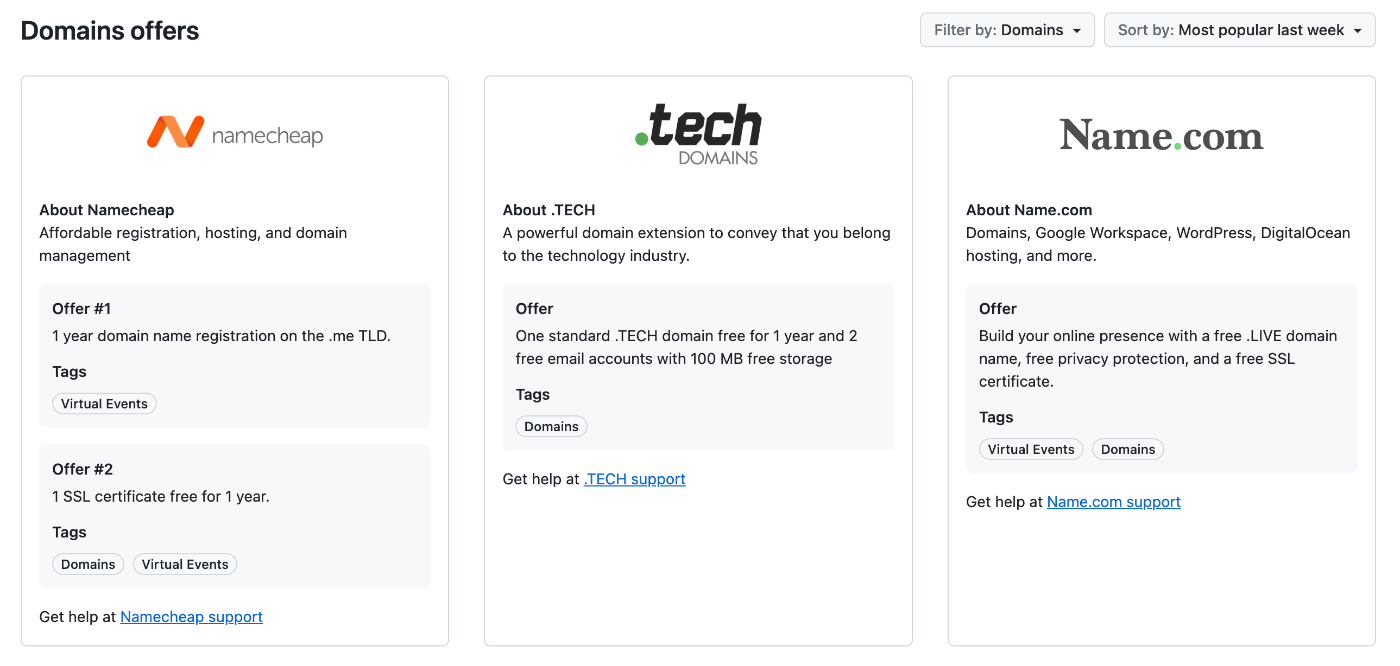Open the Name.com support link
Screen dimensions: 1400x666
(1113, 502)
